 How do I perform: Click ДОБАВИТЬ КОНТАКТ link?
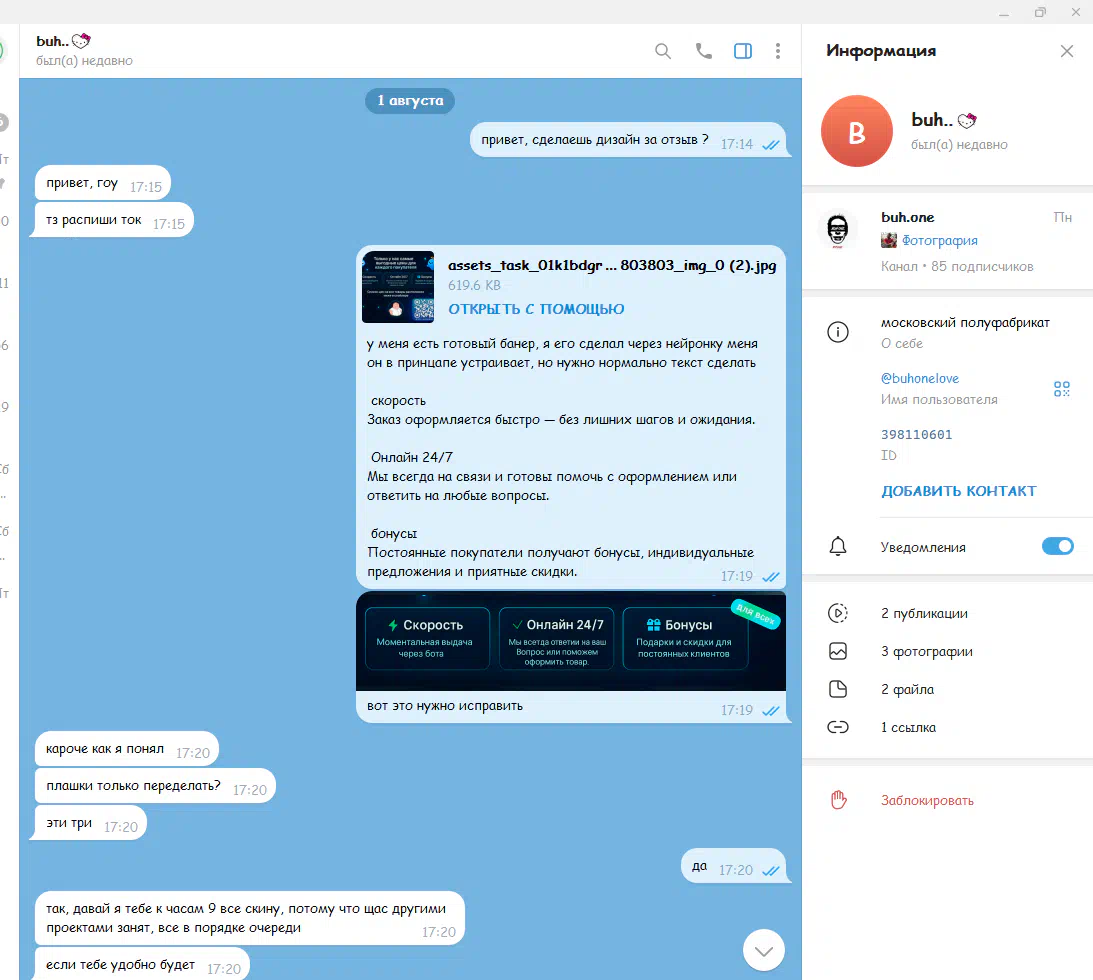click(x=958, y=491)
